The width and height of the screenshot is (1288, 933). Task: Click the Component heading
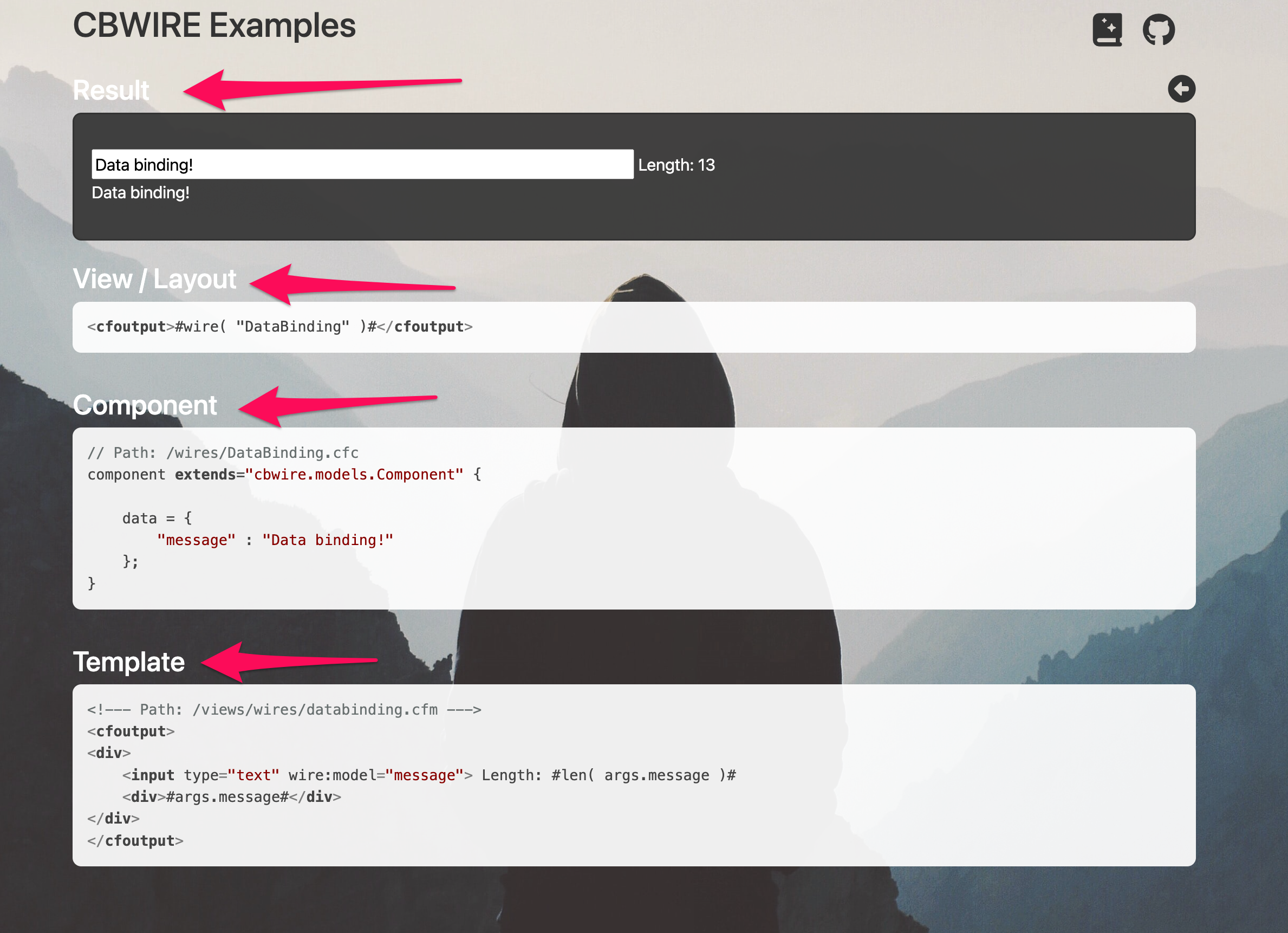coord(145,405)
